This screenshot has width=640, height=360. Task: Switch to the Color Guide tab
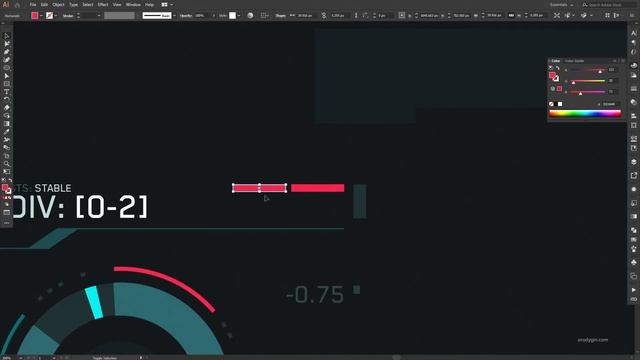click(574, 61)
